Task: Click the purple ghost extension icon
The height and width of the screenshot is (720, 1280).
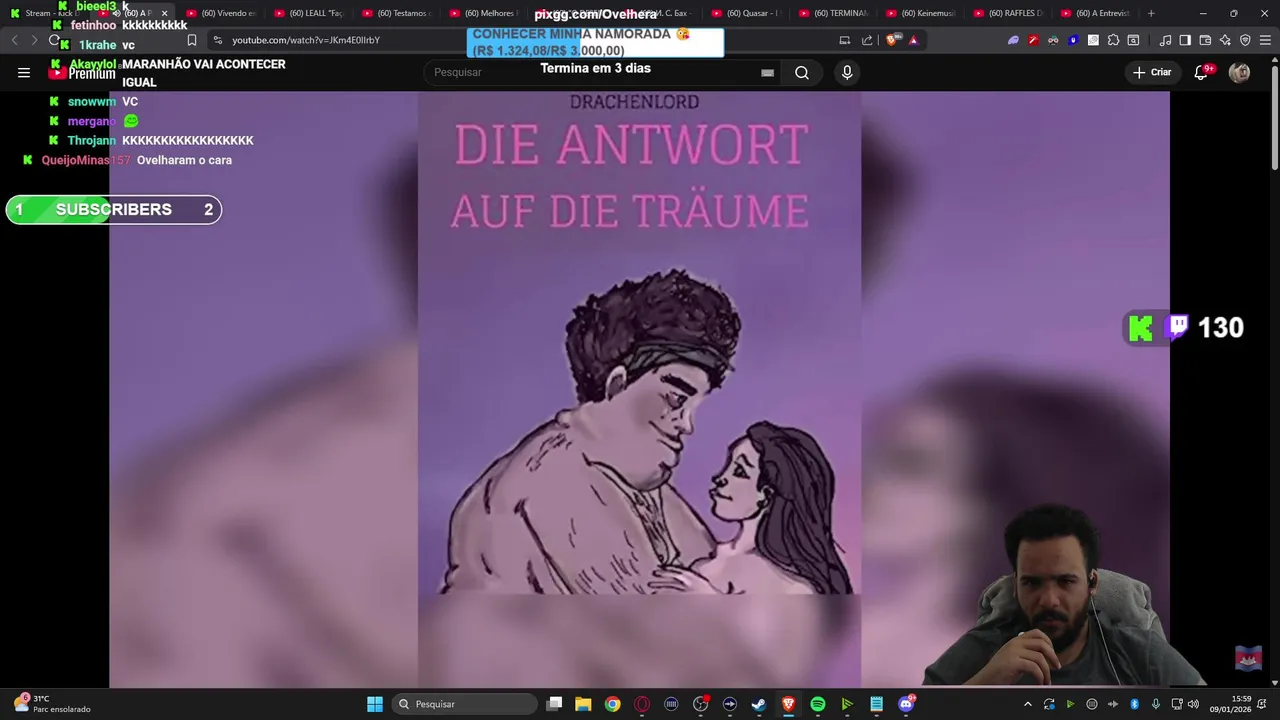Action: pos(1013,40)
